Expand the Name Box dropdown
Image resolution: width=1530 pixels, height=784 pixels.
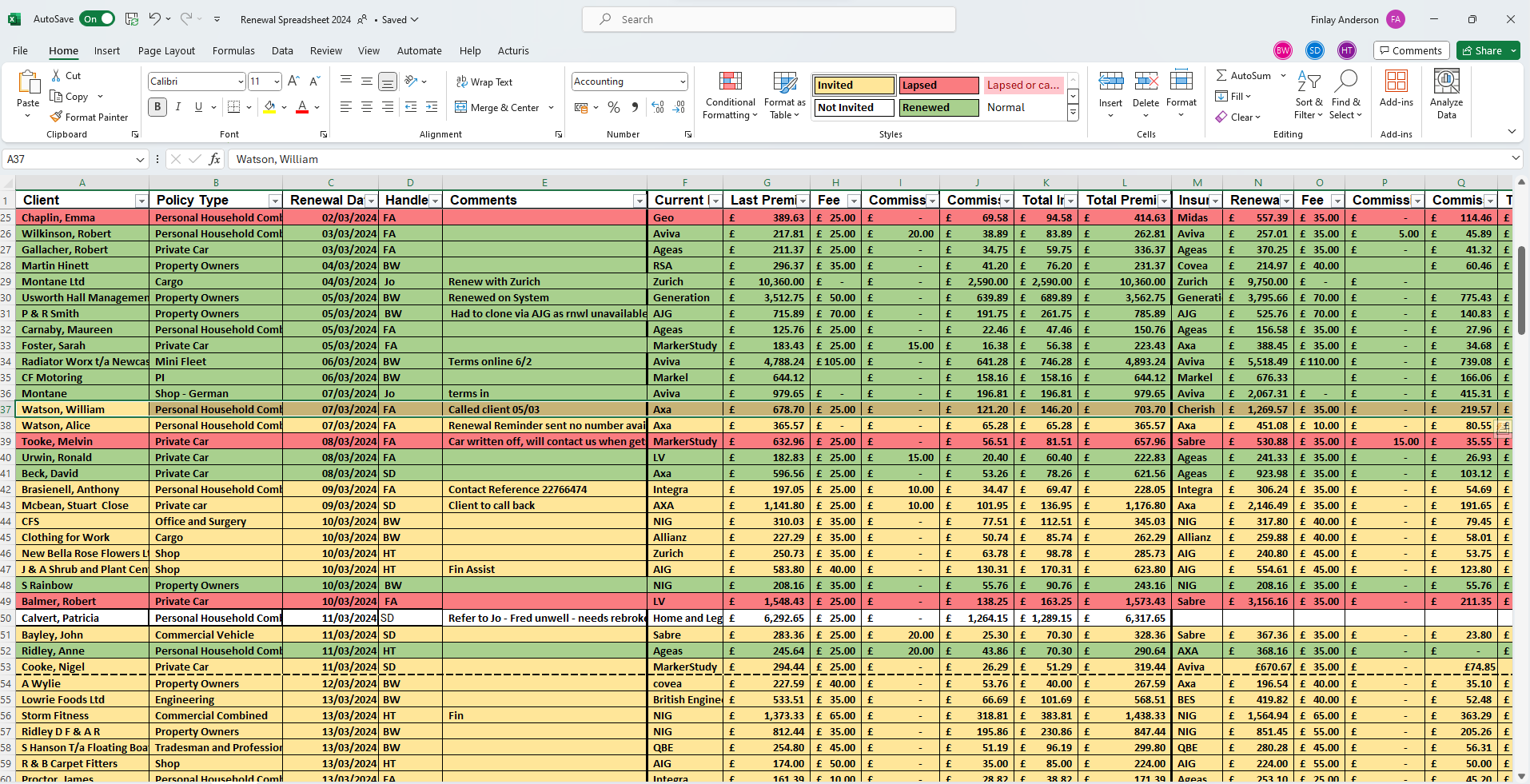[x=140, y=160]
